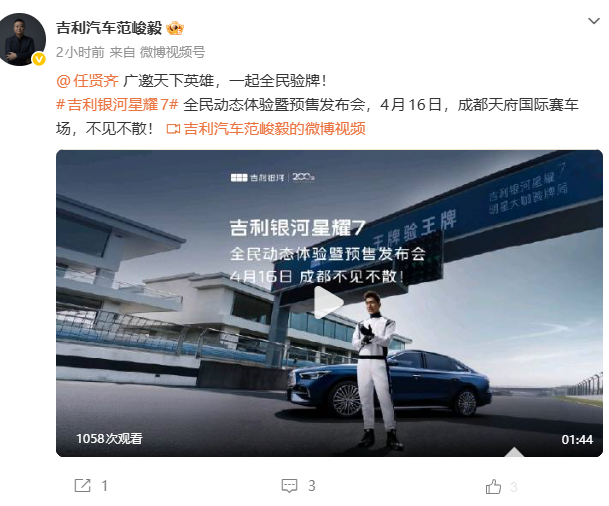Click the 1058次观看 view count

point(110,439)
